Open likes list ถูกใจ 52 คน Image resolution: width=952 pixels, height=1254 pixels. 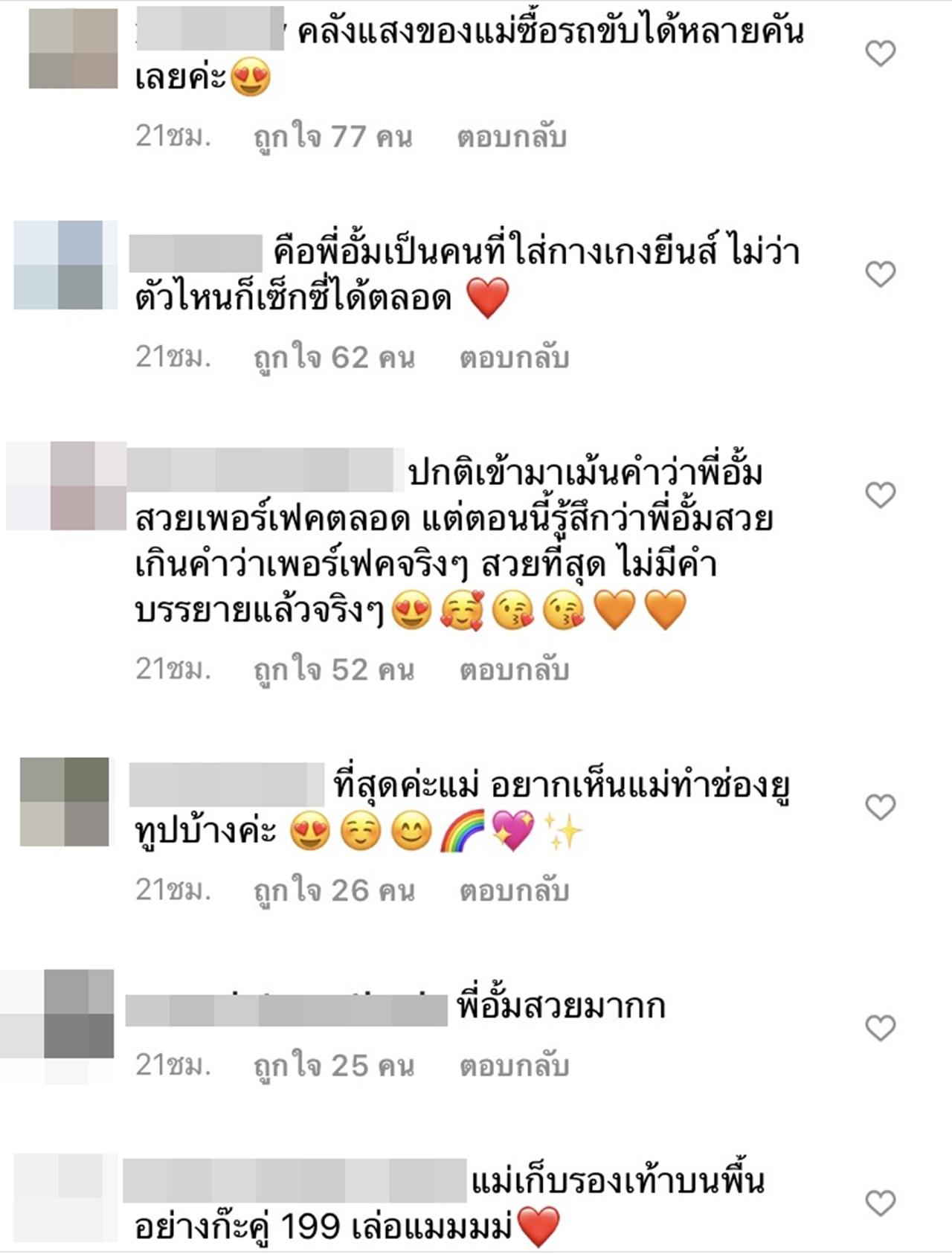(334, 671)
